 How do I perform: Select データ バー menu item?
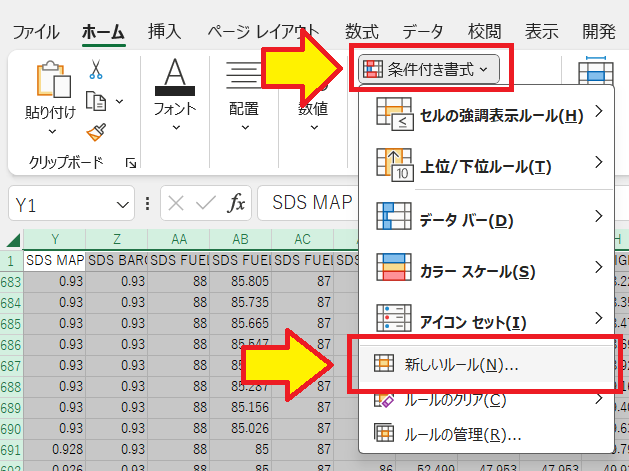coord(488,218)
